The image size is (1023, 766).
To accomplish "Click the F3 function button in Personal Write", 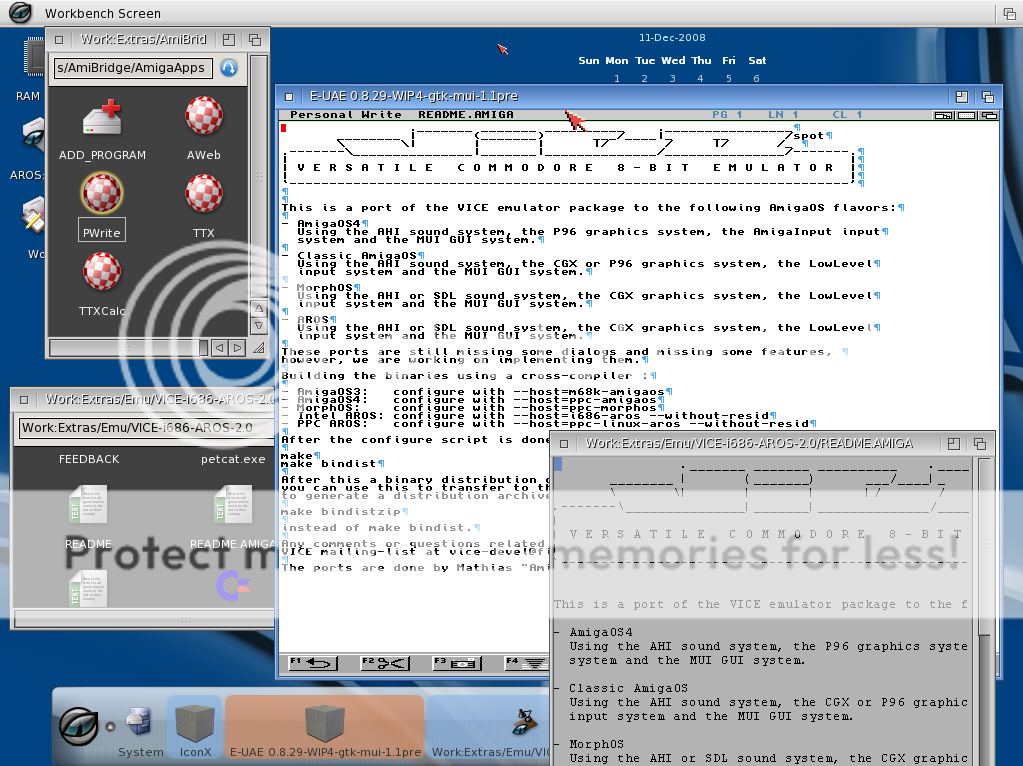I will click(x=457, y=663).
